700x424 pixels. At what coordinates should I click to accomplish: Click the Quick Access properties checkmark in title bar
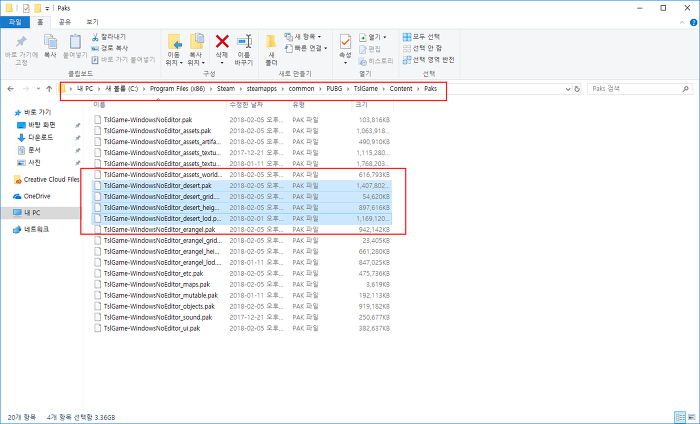click(26, 8)
